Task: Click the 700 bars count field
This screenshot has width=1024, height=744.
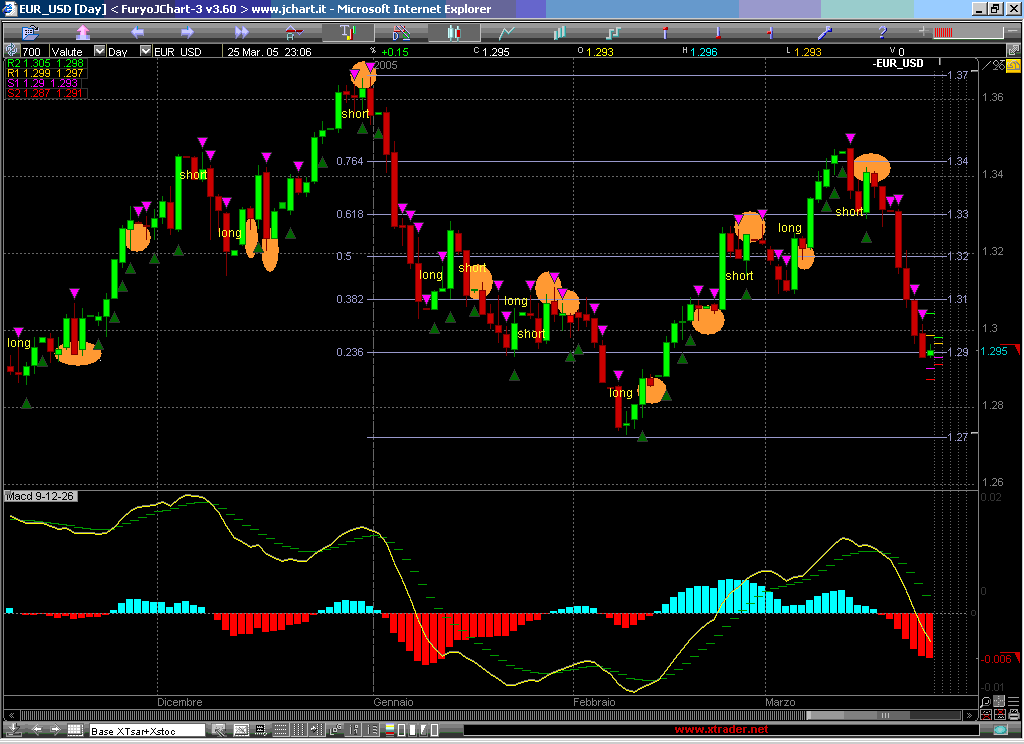Action: tap(32, 51)
